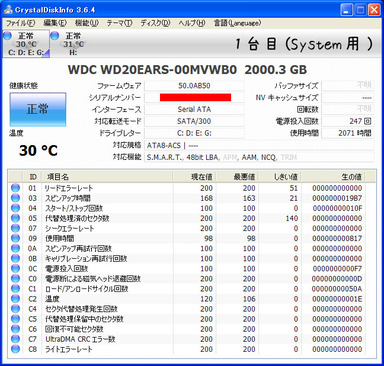The image size is (384, 366).
Task: Open the ヘルプ(H) menu
Action: tap(192, 23)
